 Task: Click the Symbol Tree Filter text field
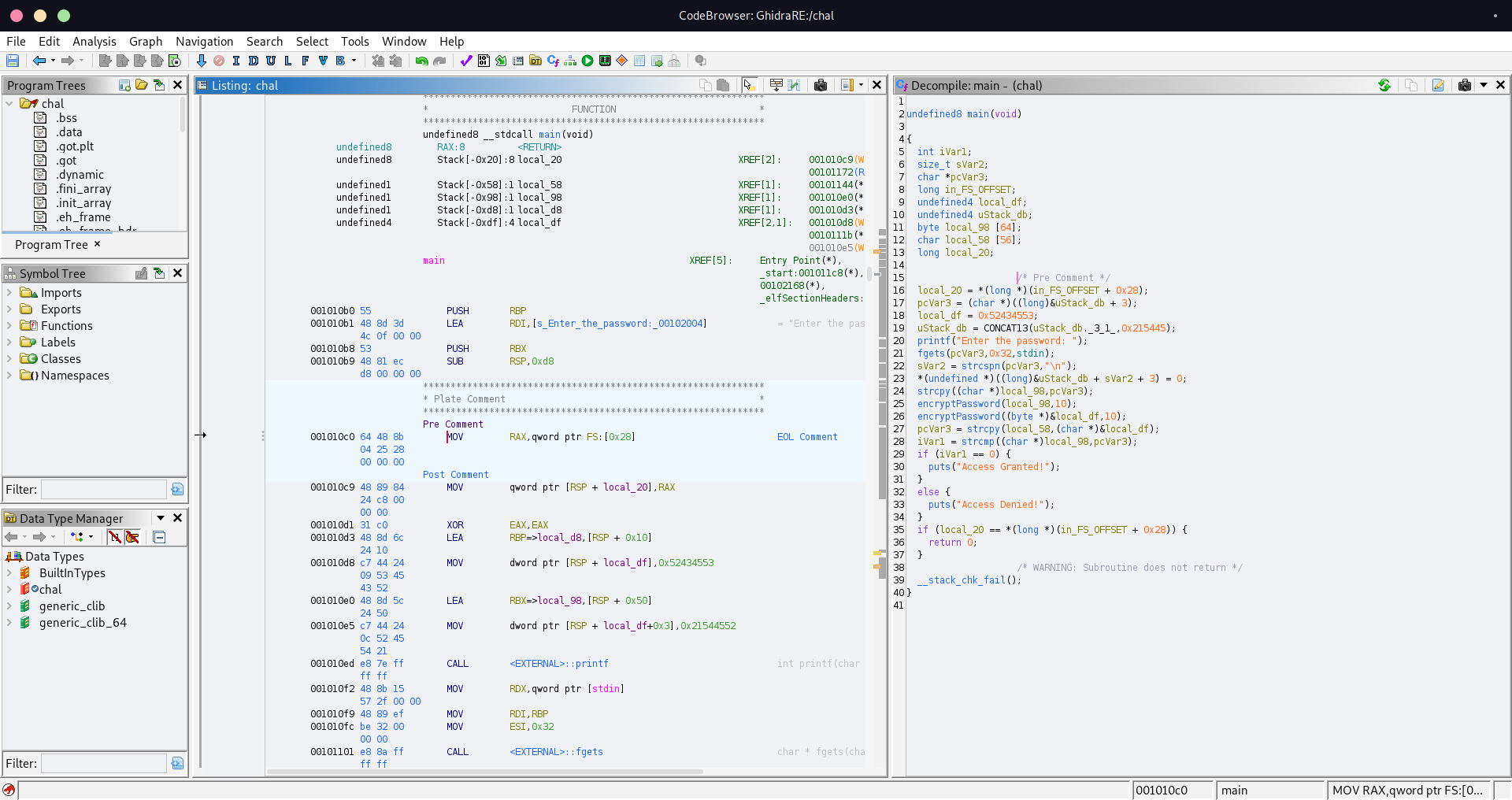[104, 490]
